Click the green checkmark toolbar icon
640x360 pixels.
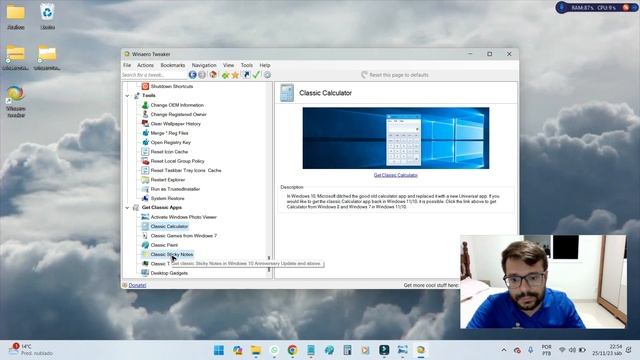[x=256, y=75]
